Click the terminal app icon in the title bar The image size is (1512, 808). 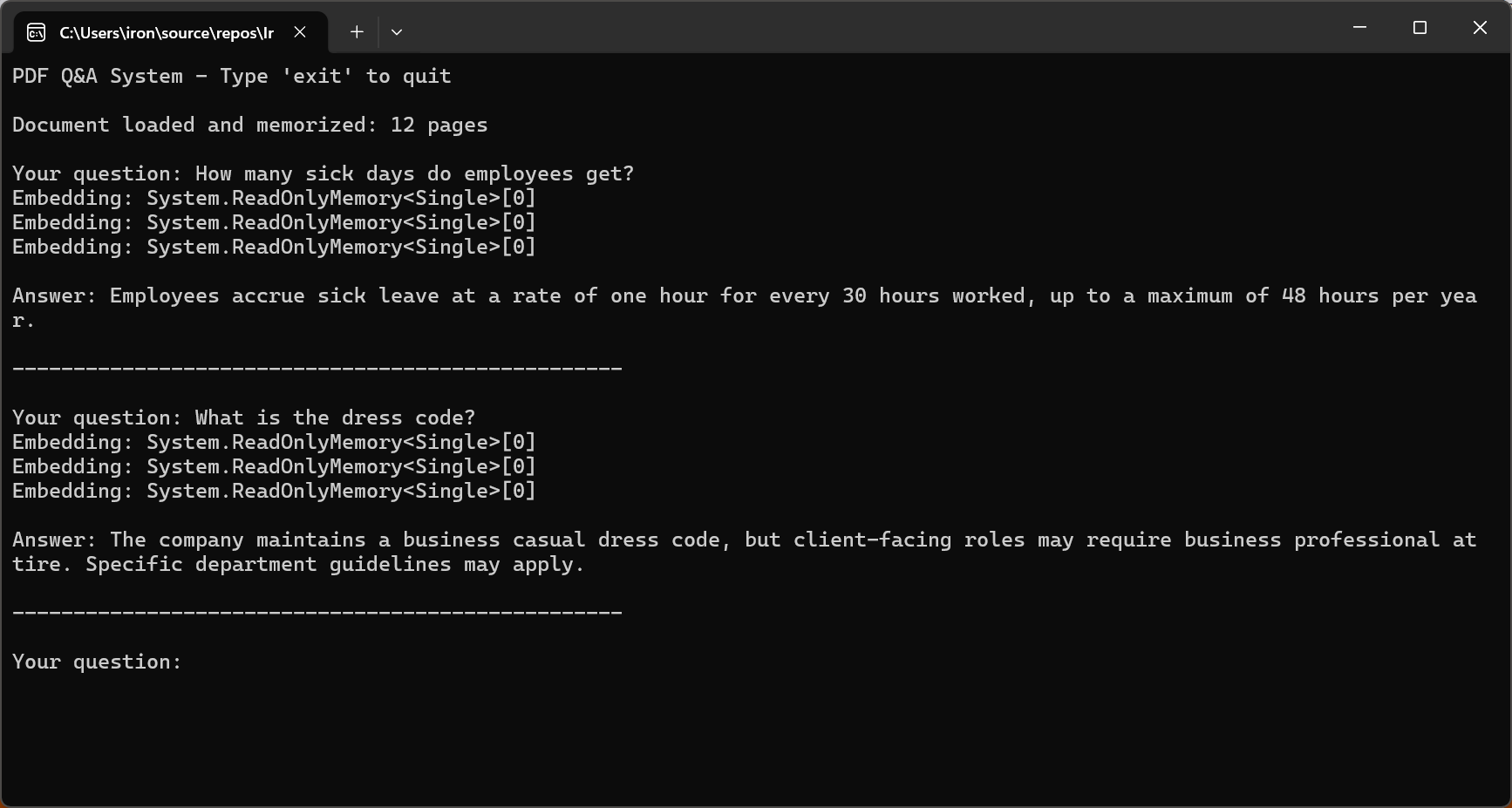[37, 32]
